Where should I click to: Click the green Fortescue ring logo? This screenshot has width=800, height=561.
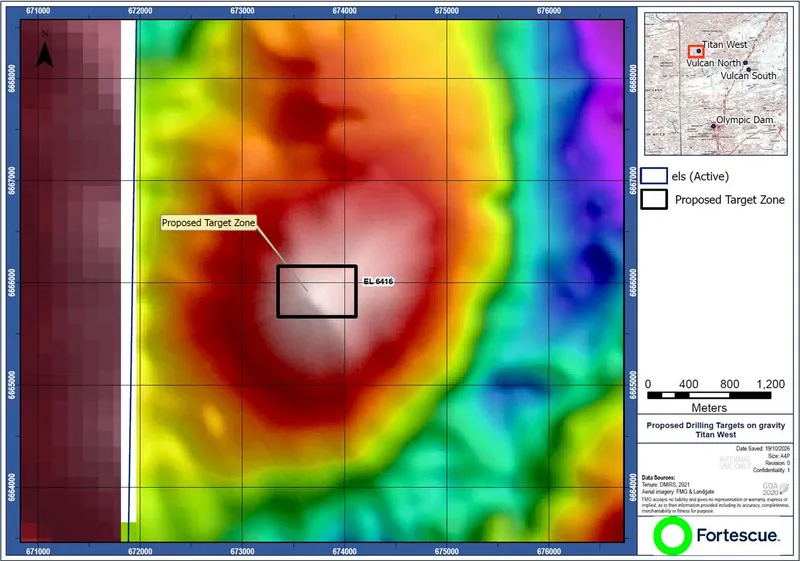pyautogui.click(x=672, y=536)
